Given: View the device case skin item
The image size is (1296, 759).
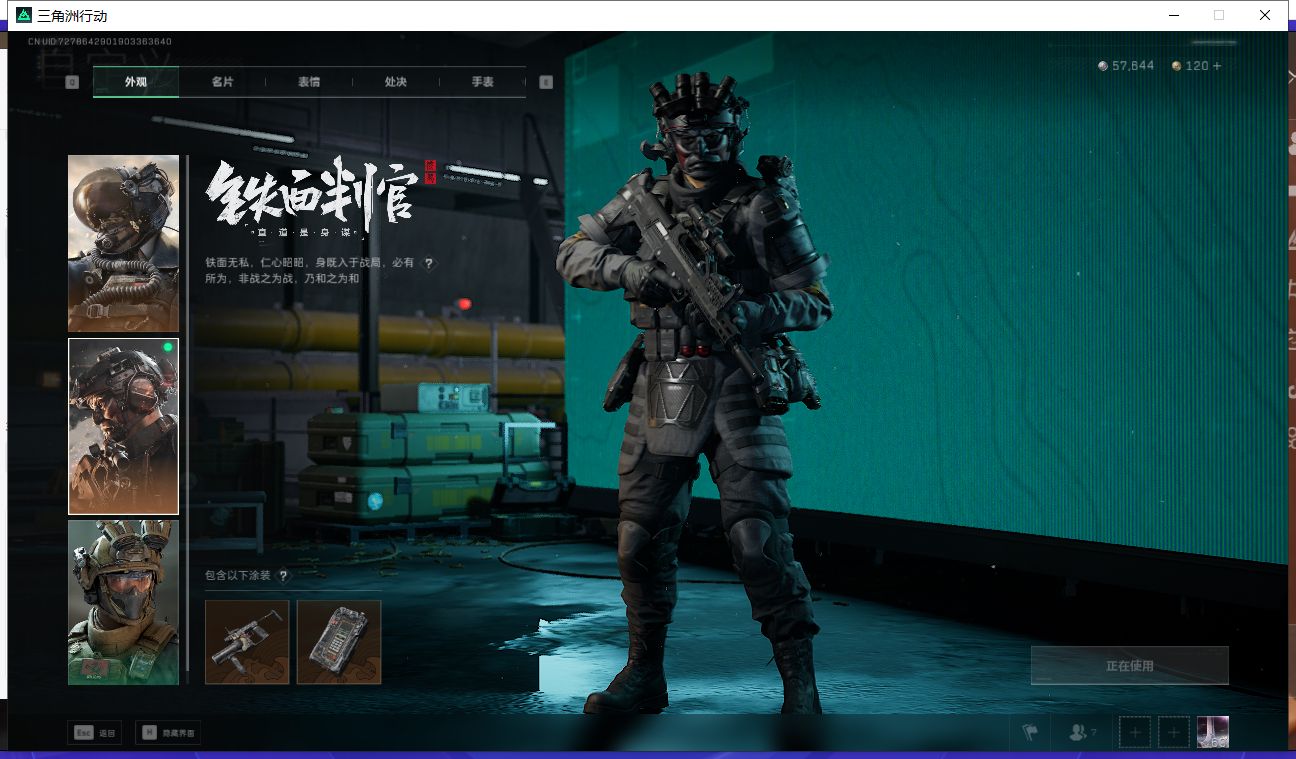Looking at the screenshot, I should click(339, 642).
